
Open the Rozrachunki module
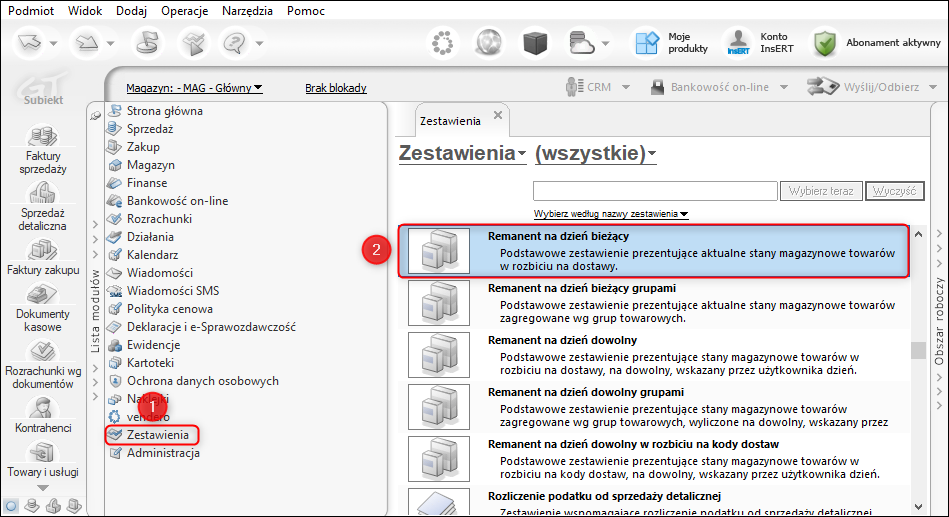(159, 219)
